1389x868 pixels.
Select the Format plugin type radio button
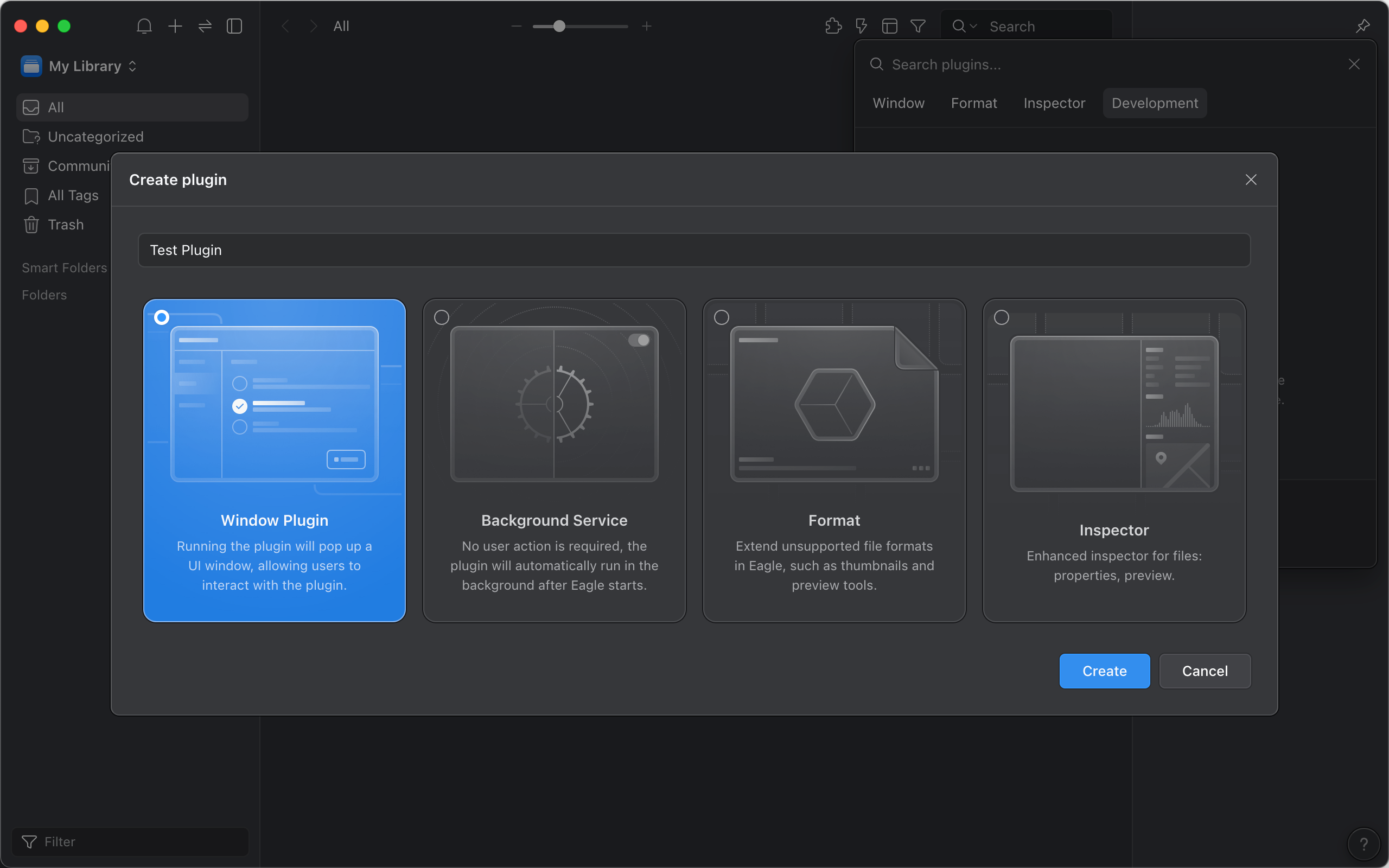[722, 317]
